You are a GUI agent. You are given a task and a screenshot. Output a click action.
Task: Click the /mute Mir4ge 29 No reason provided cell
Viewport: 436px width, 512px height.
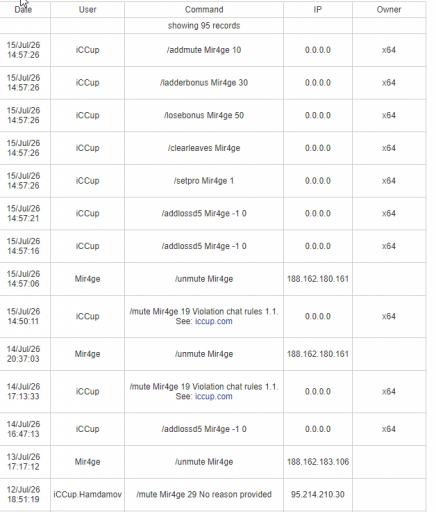tap(204, 494)
